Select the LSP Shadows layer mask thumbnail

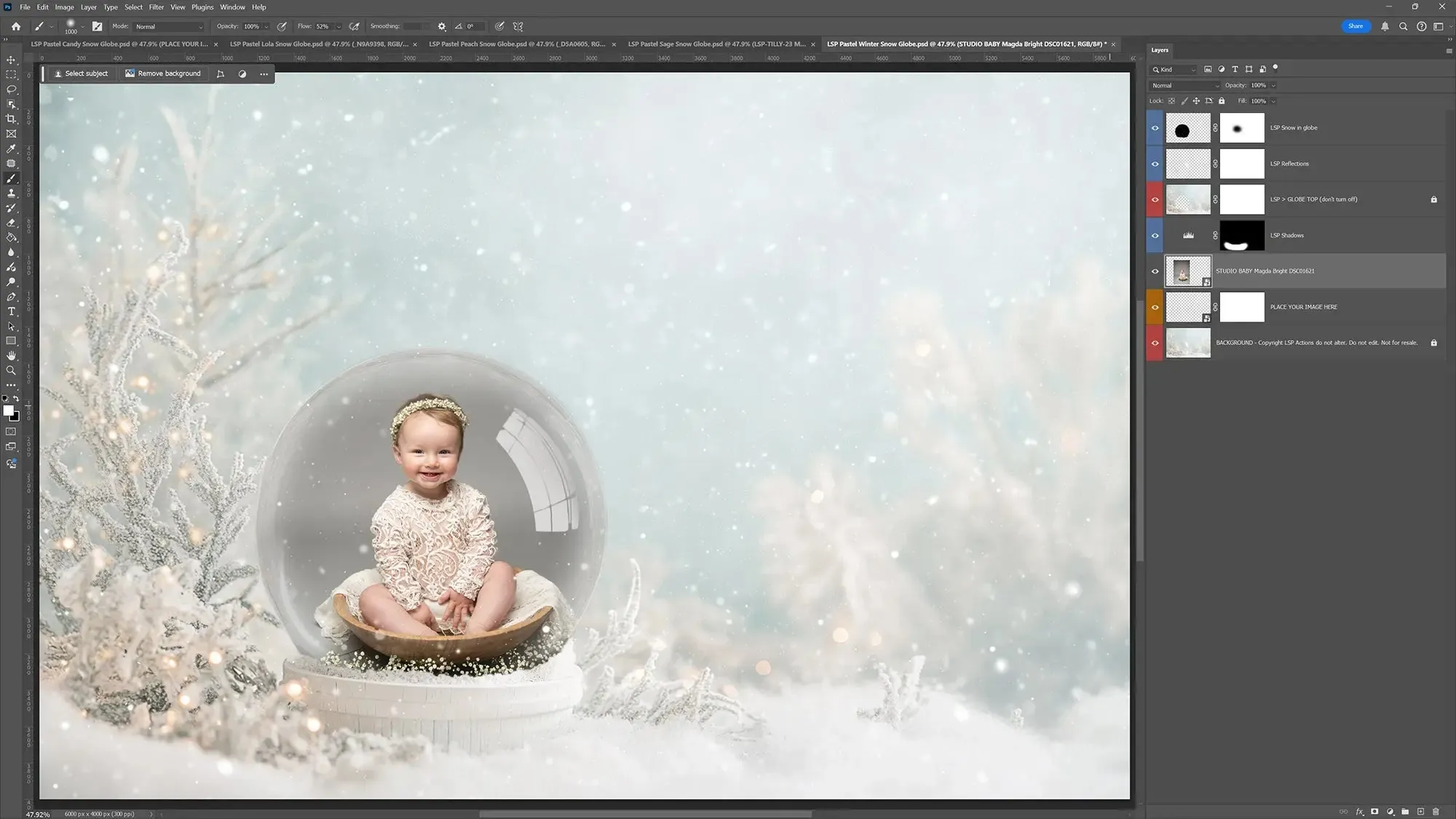[1242, 235]
